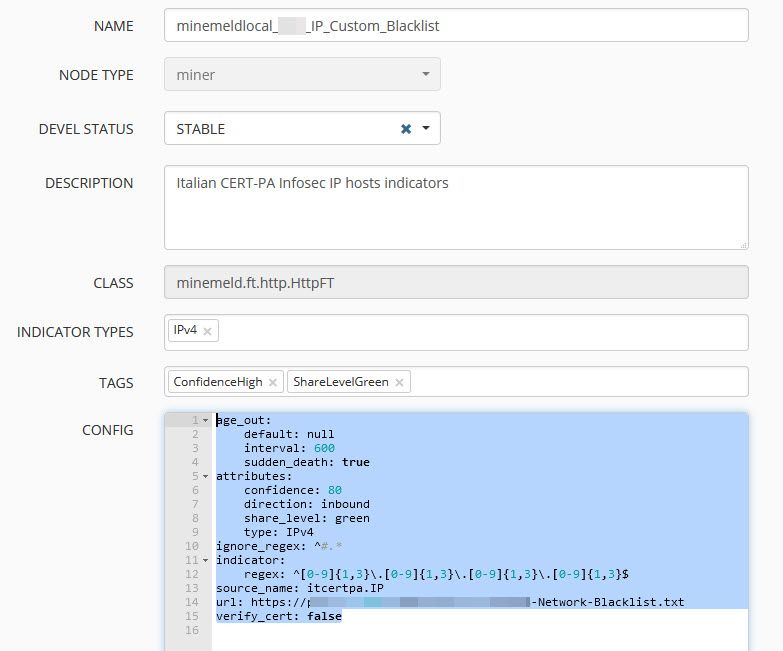Click the CLASS field with minemeld.ft.http.HttpFT
This screenshot has width=783, height=651.
(x=456, y=283)
